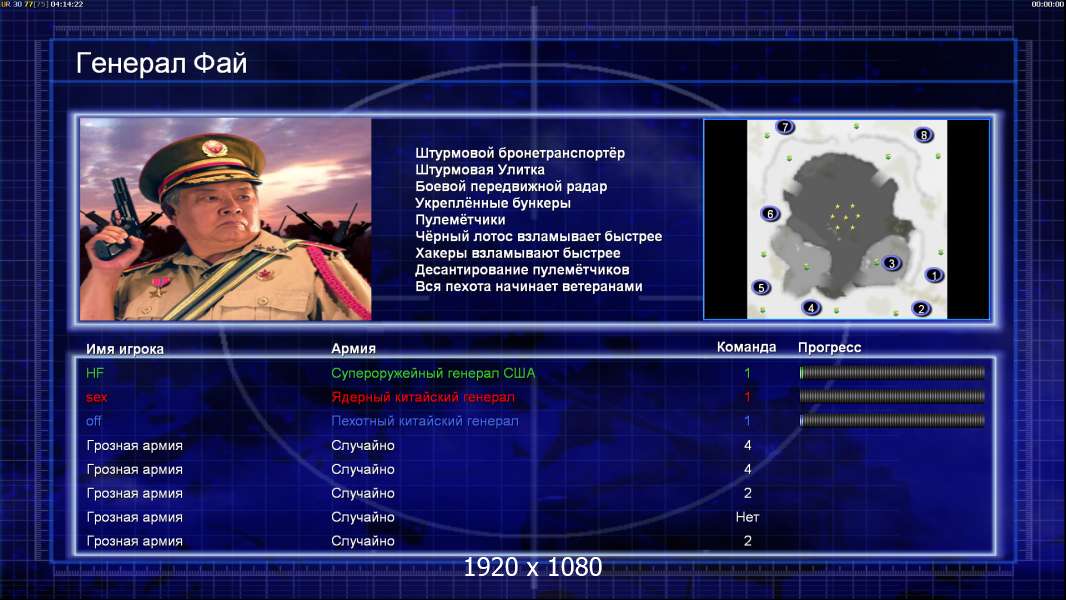Select start position marker 6 on minimap
The width and height of the screenshot is (1066, 600).
click(x=770, y=214)
